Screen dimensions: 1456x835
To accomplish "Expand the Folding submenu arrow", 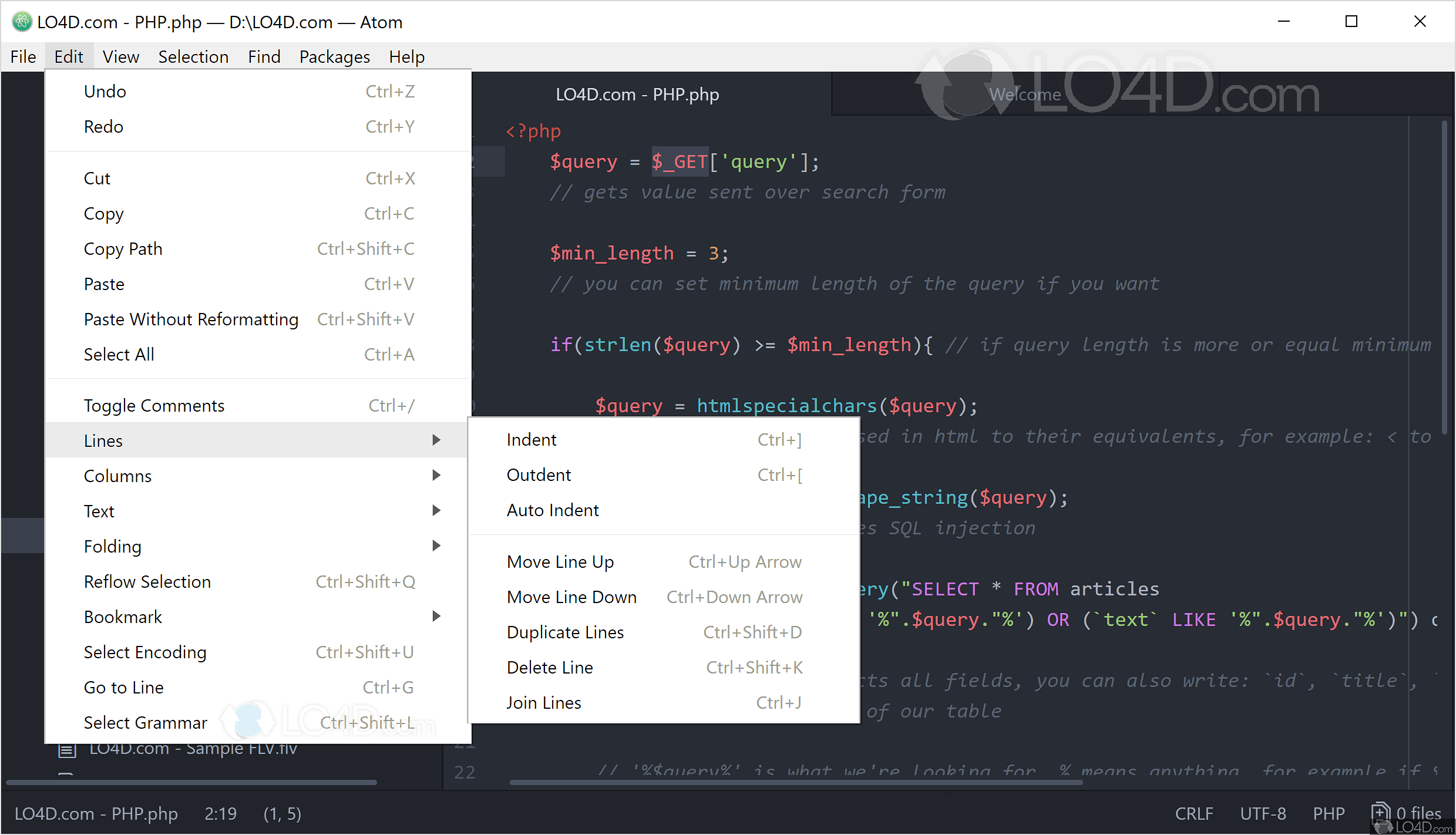I will coord(436,546).
